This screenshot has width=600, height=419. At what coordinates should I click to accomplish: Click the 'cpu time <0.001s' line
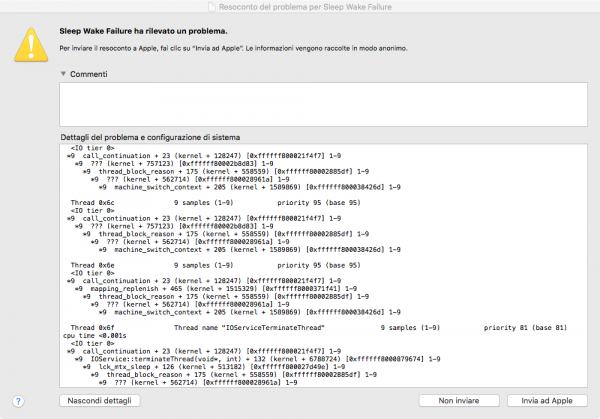(95, 336)
